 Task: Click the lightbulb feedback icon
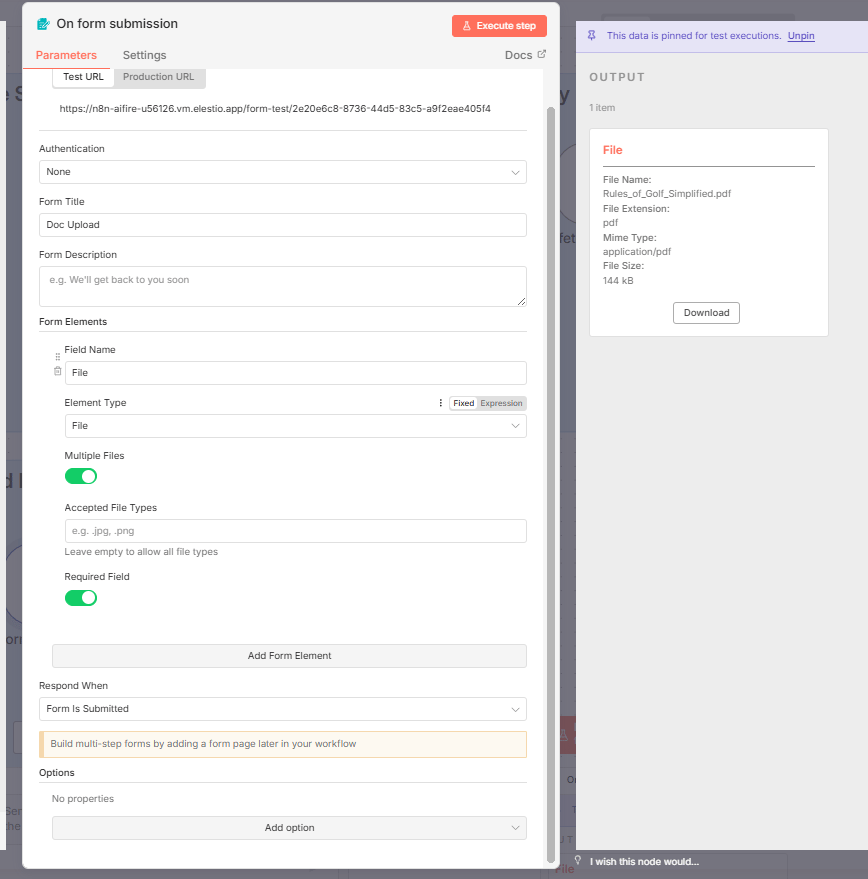(578, 861)
